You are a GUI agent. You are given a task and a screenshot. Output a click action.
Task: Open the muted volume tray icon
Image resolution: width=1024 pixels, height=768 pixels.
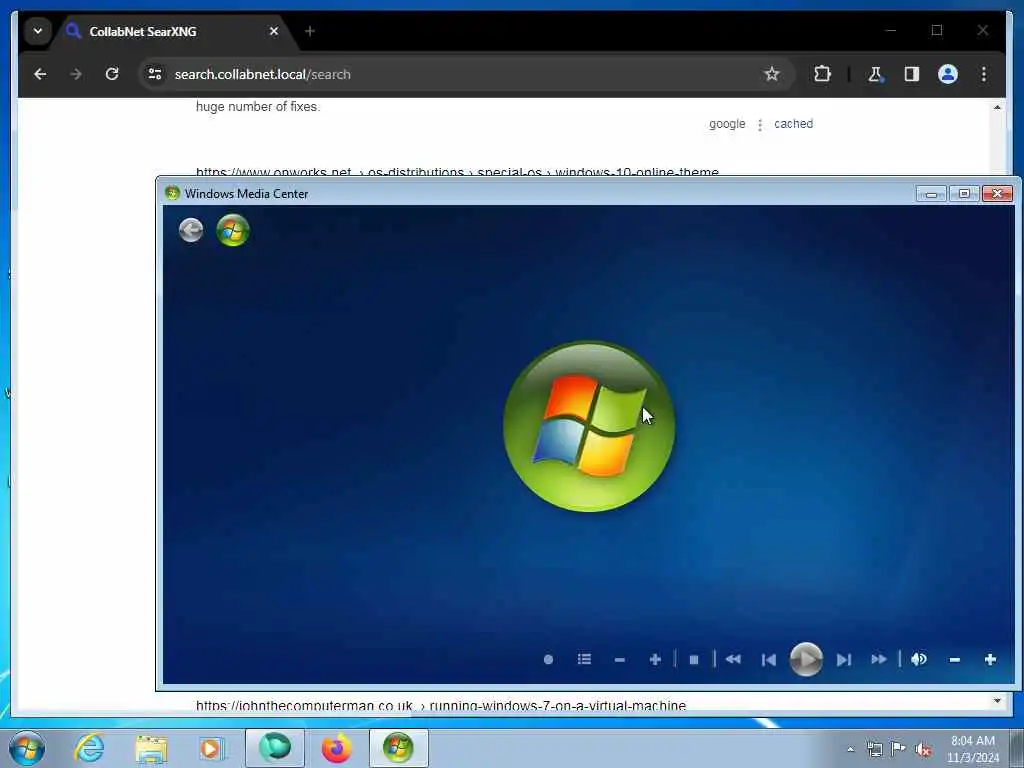point(923,749)
